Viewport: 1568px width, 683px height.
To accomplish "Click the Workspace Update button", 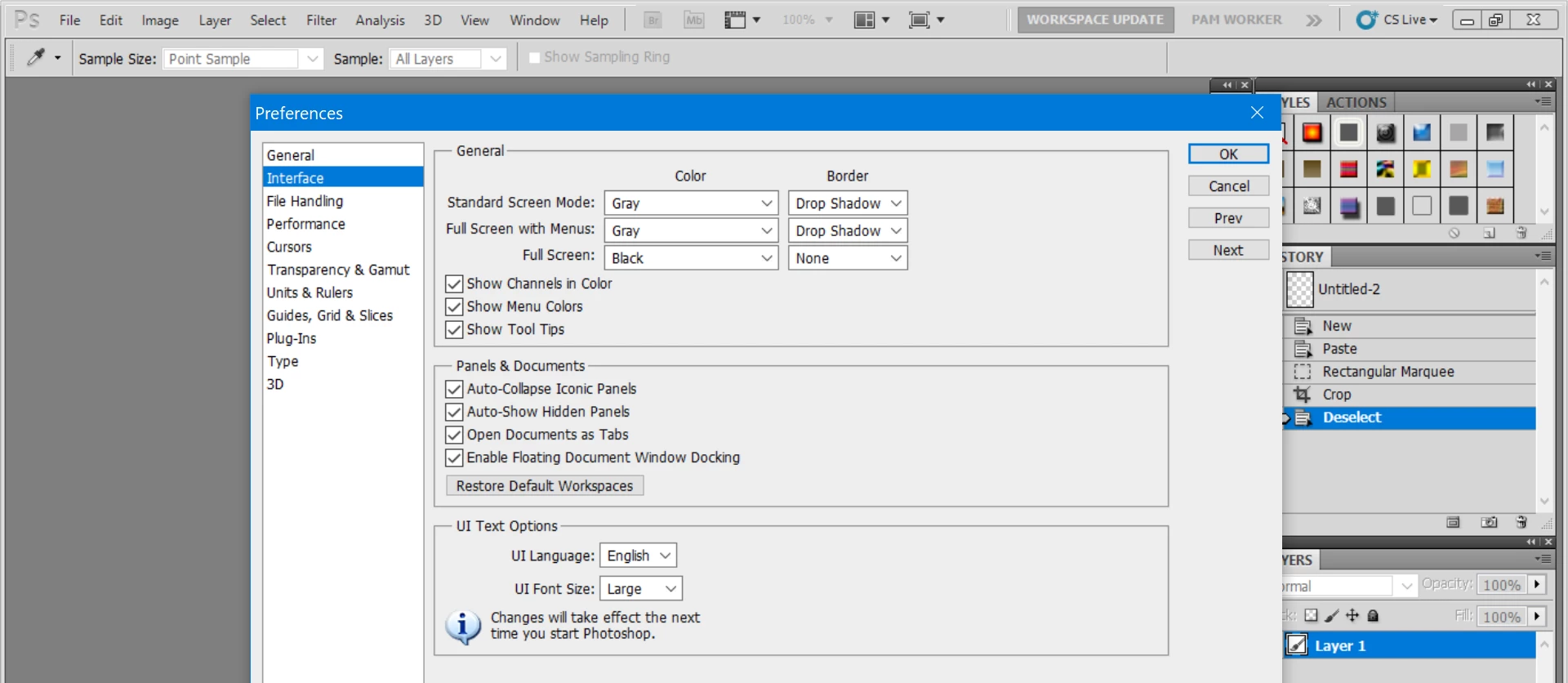I will [1095, 20].
